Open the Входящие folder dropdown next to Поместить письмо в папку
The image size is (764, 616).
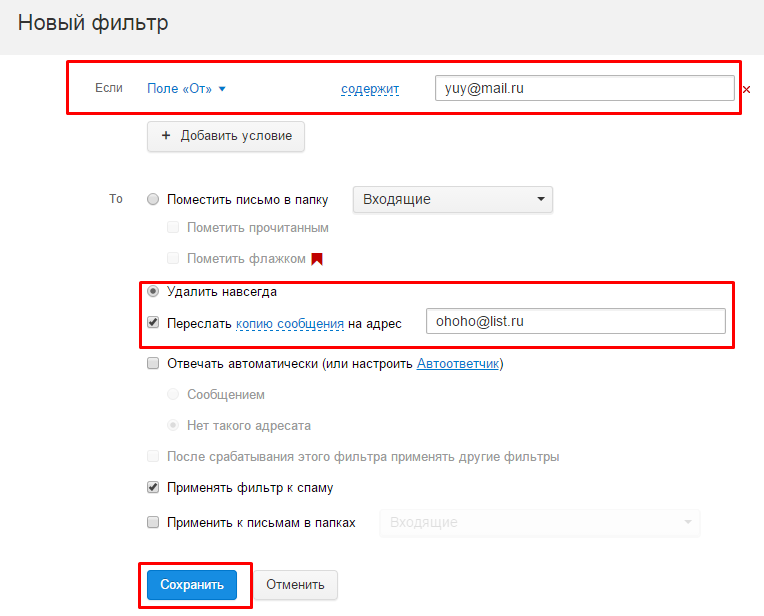[x=453, y=199]
